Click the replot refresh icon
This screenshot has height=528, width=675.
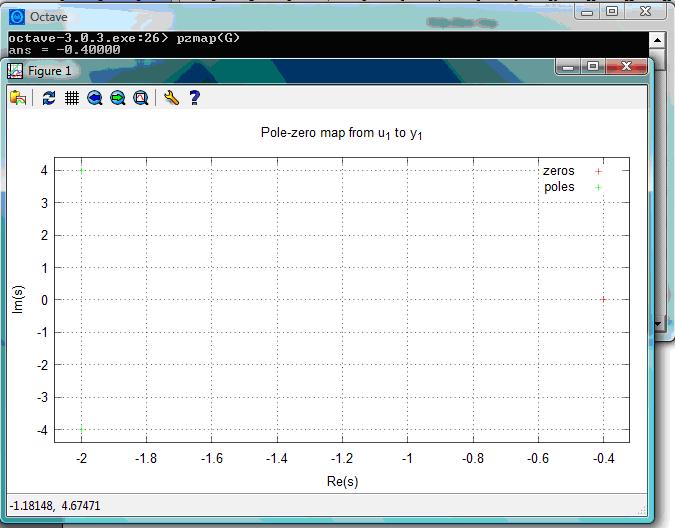click(49, 98)
